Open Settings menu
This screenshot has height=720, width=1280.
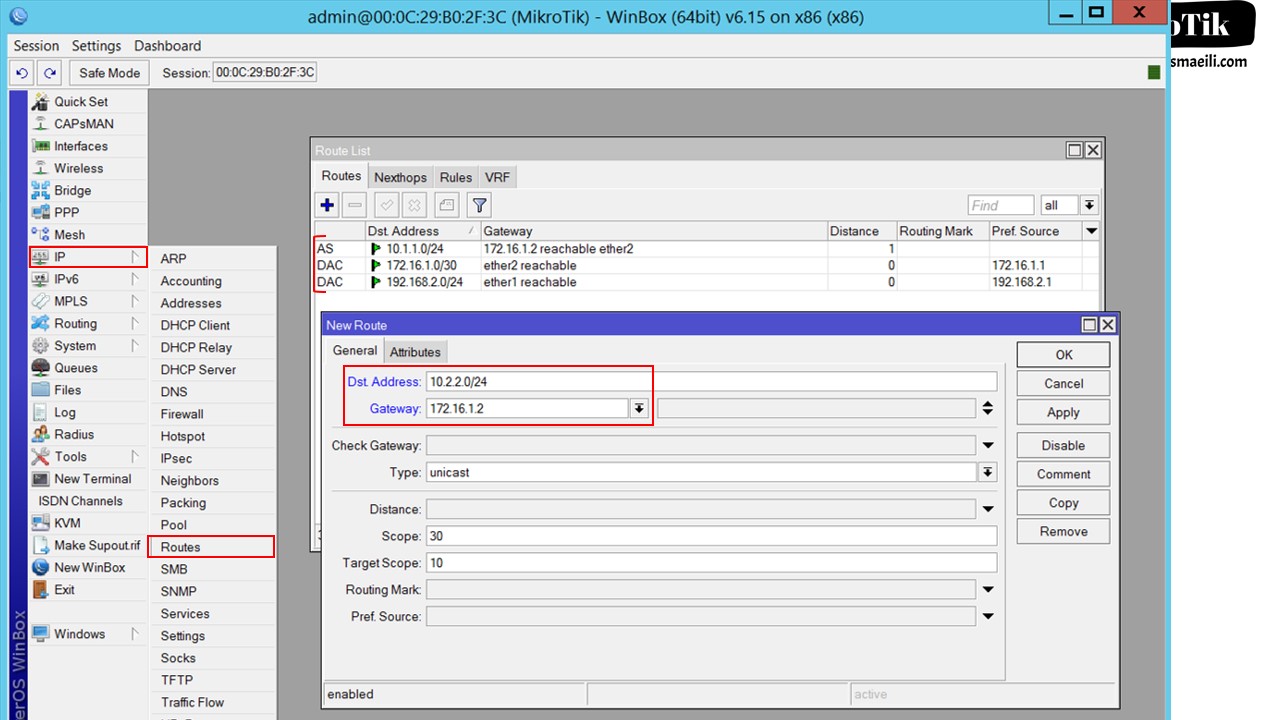[x=96, y=46]
